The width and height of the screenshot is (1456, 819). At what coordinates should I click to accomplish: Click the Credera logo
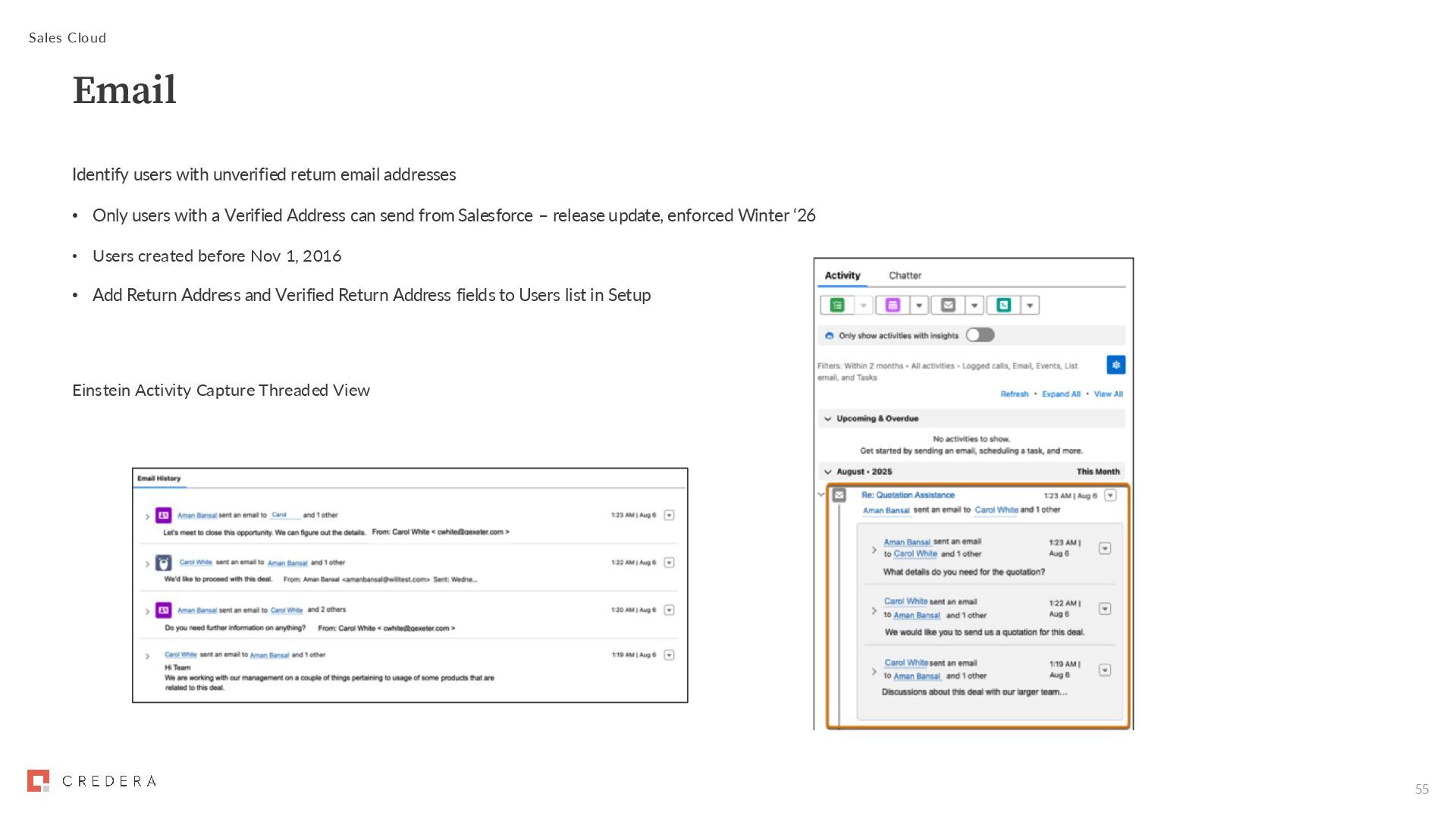point(91,780)
